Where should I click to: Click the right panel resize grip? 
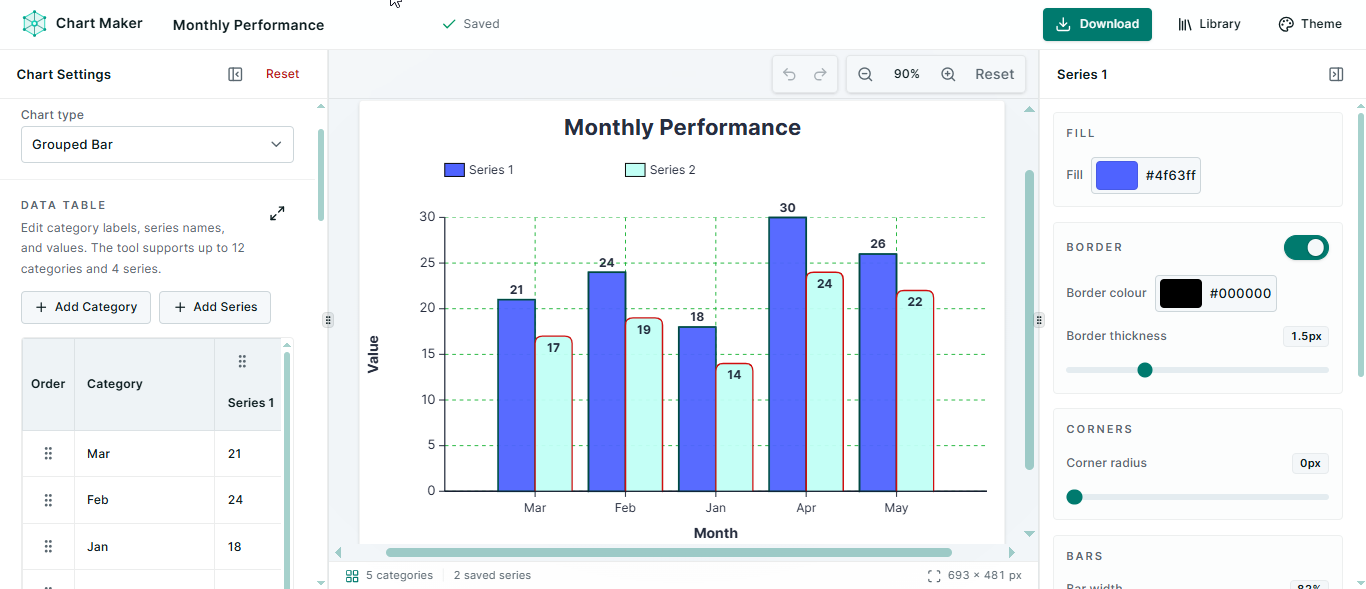coord(1039,320)
